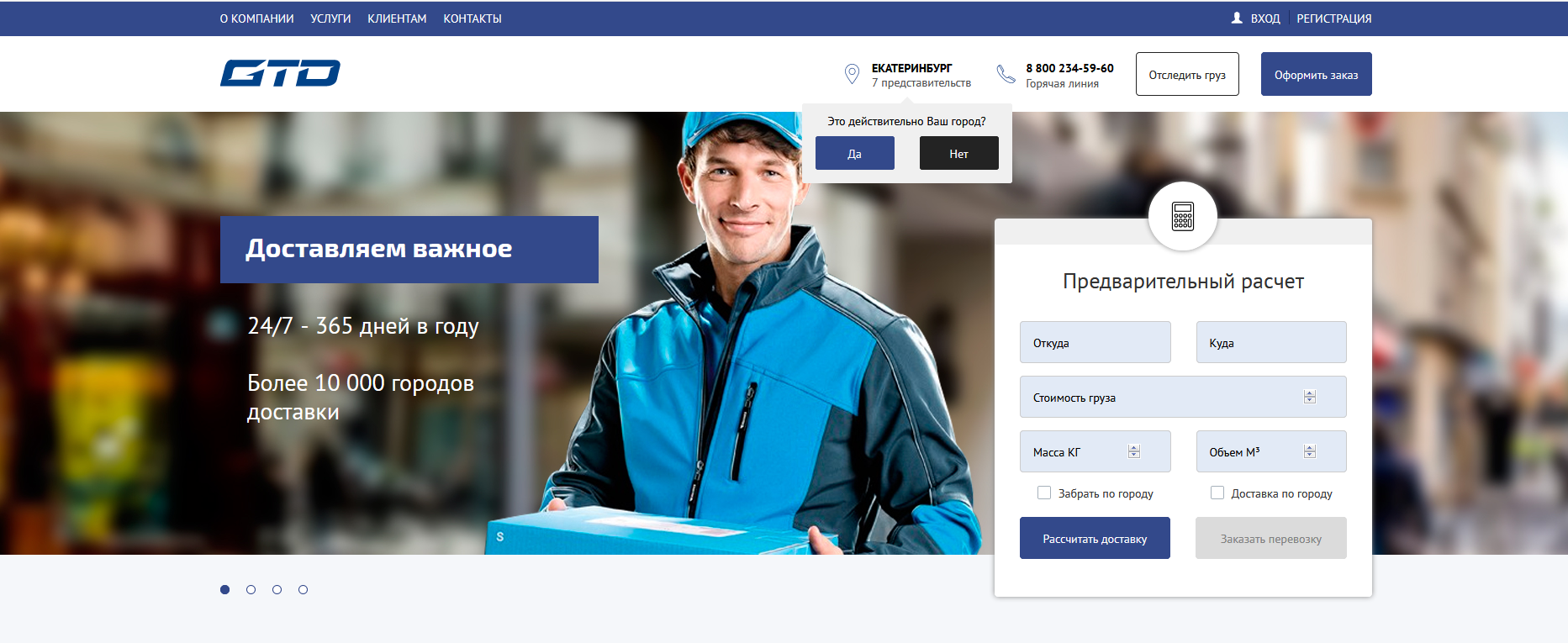
Task: Select the first carousel slide dot
Action: pos(224,589)
